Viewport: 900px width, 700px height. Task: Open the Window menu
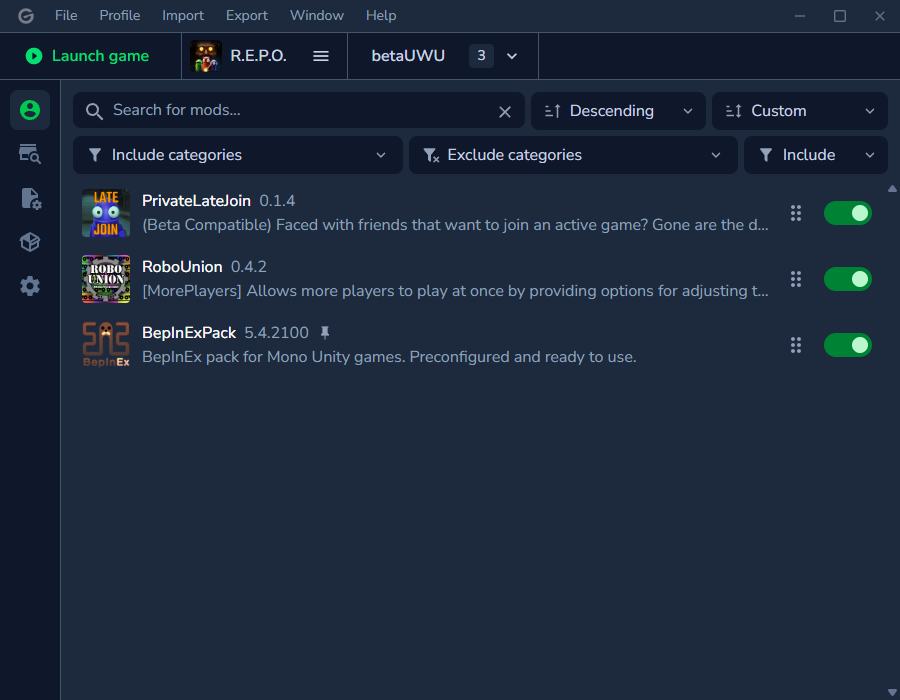click(316, 15)
